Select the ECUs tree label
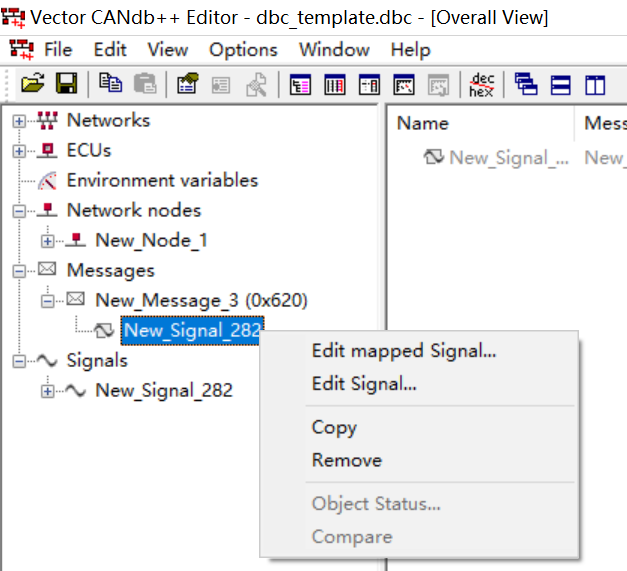The image size is (627, 571). pyautogui.click(x=89, y=151)
